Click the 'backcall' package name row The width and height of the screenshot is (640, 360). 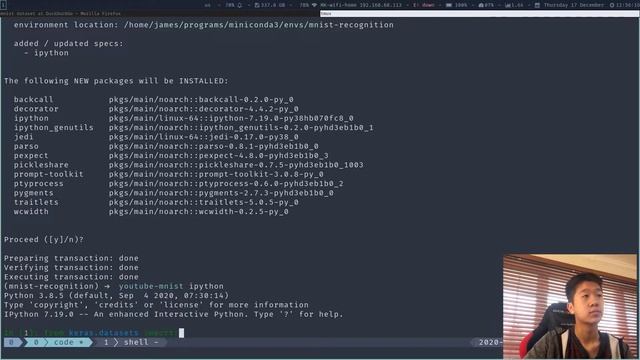click(33, 100)
